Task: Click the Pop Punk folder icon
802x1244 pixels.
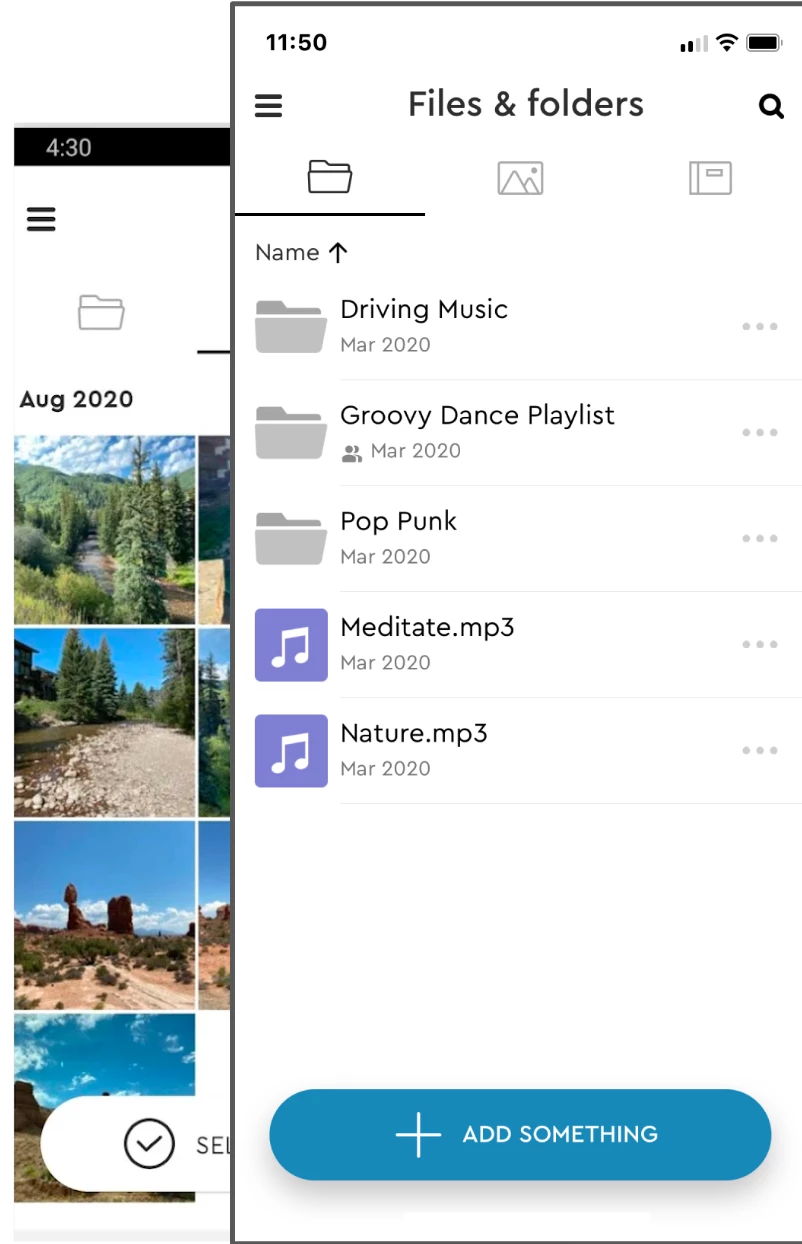Action: click(291, 539)
